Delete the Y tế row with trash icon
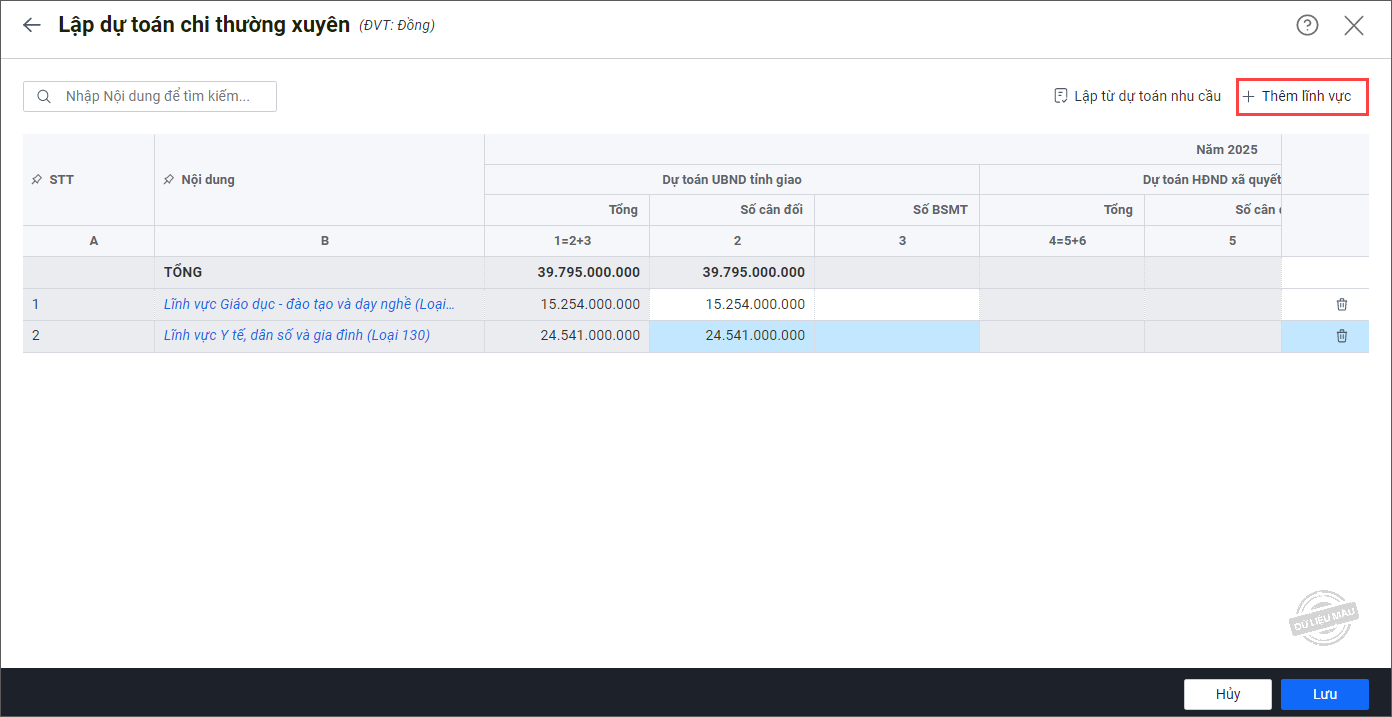This screenshot has width=1392, height=717. (x=1342, y=336)
